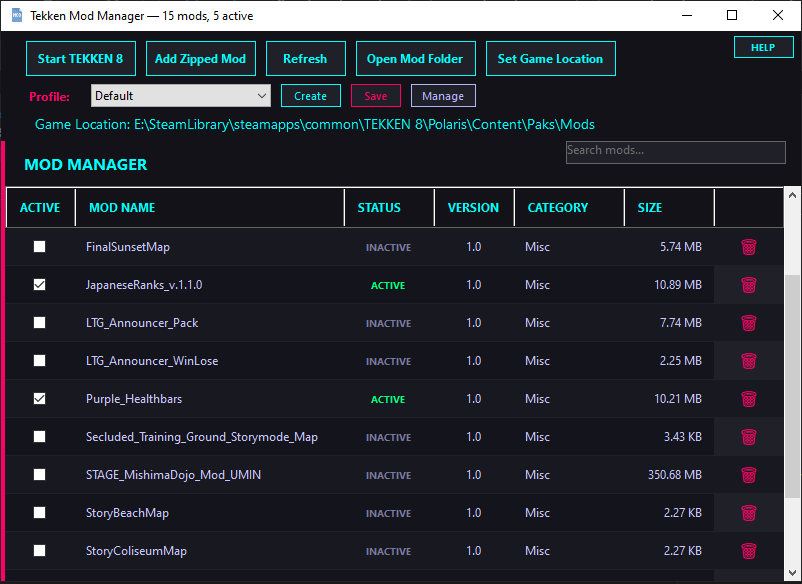Click version 1.0 of StoryColiseumMap

click(x=474, y=551)
